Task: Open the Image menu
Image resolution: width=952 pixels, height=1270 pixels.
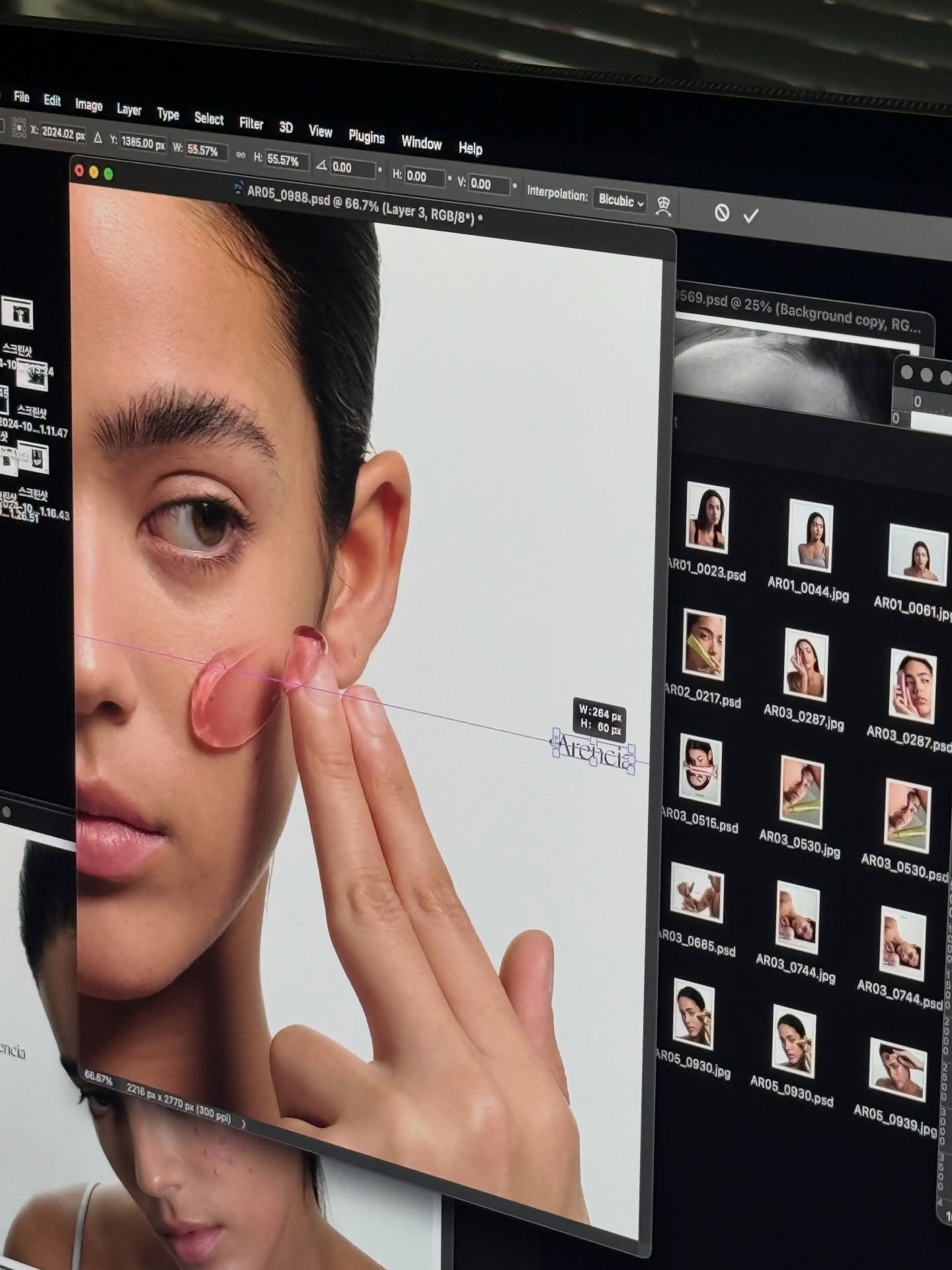Action: click(x=89, y=105)
